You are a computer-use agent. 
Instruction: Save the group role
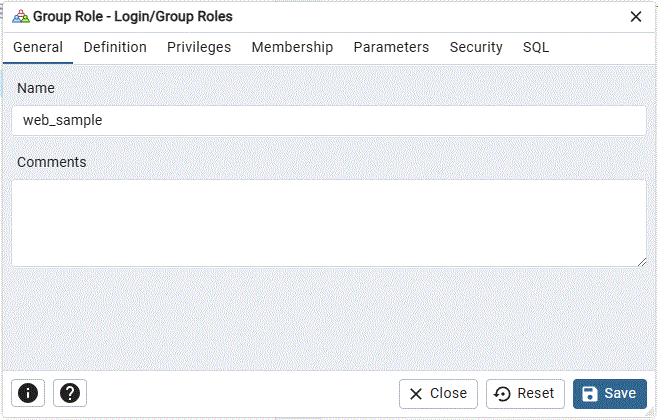pyautogui.click(x=609, y=393)
